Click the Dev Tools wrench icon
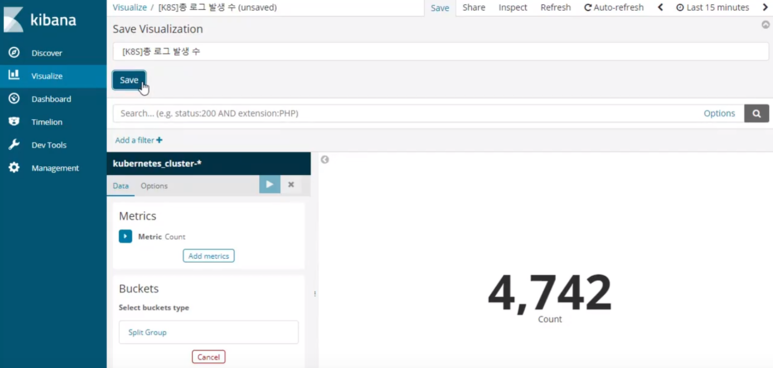 coord(14,145)
